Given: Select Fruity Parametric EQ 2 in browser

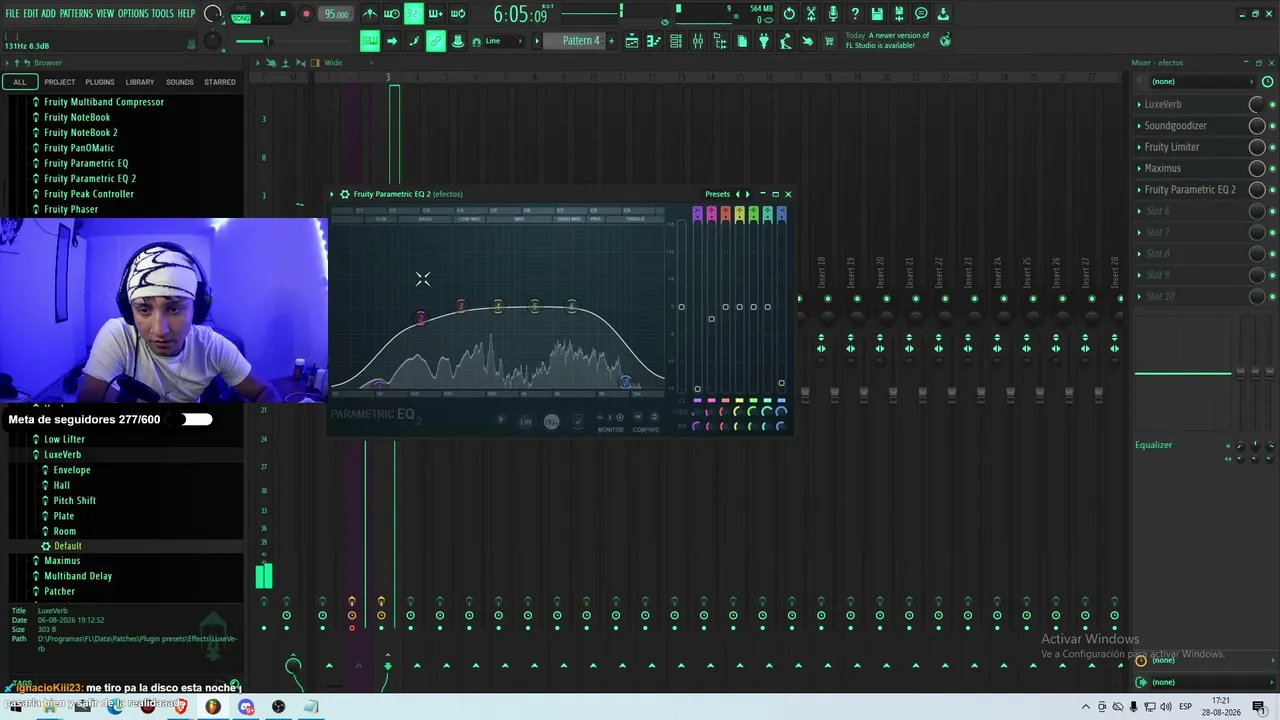Looking at the screenshot, I should coord(90,179).
